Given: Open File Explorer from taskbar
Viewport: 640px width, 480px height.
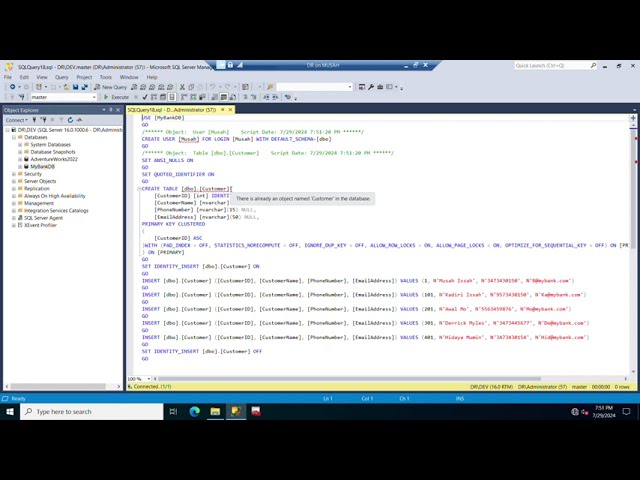Looking at the screenshot, I should click(x=215, y=411).
